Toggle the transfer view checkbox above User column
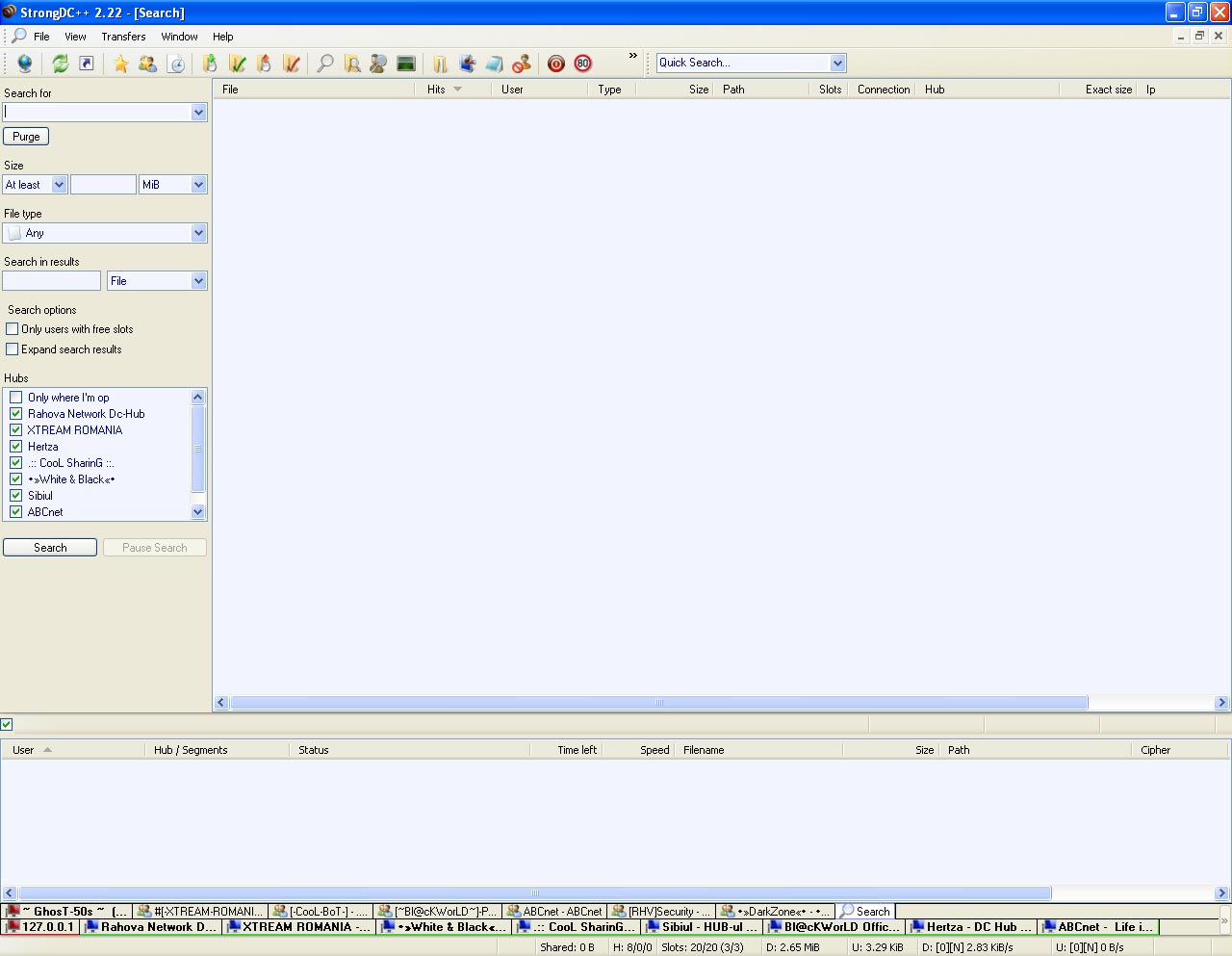Viewport: 1232px width, 956px height. (x=7, y=724)
